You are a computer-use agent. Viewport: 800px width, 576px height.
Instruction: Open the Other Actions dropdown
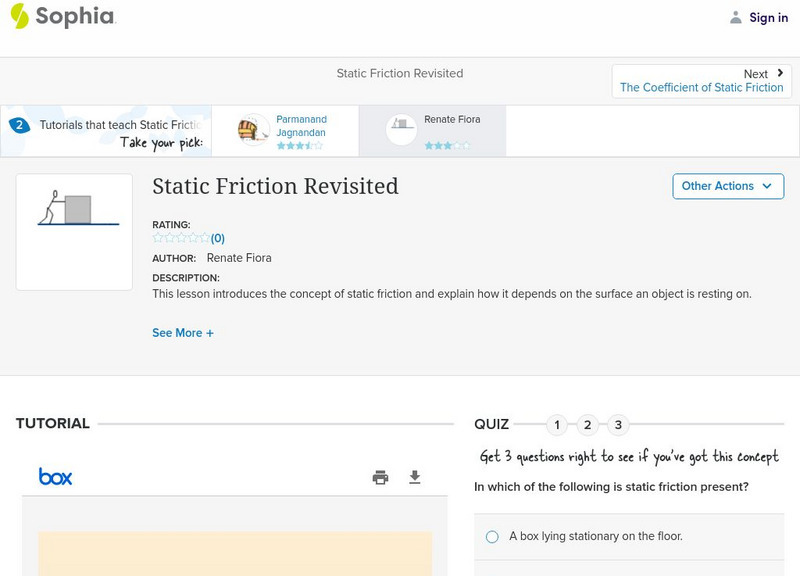click(728, 186)
